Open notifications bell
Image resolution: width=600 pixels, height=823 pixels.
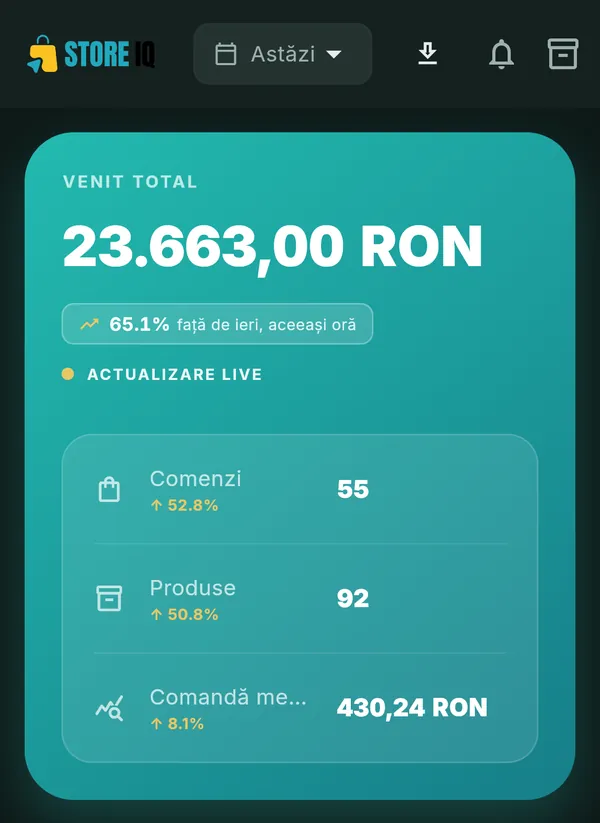click(x=501, y=54)
